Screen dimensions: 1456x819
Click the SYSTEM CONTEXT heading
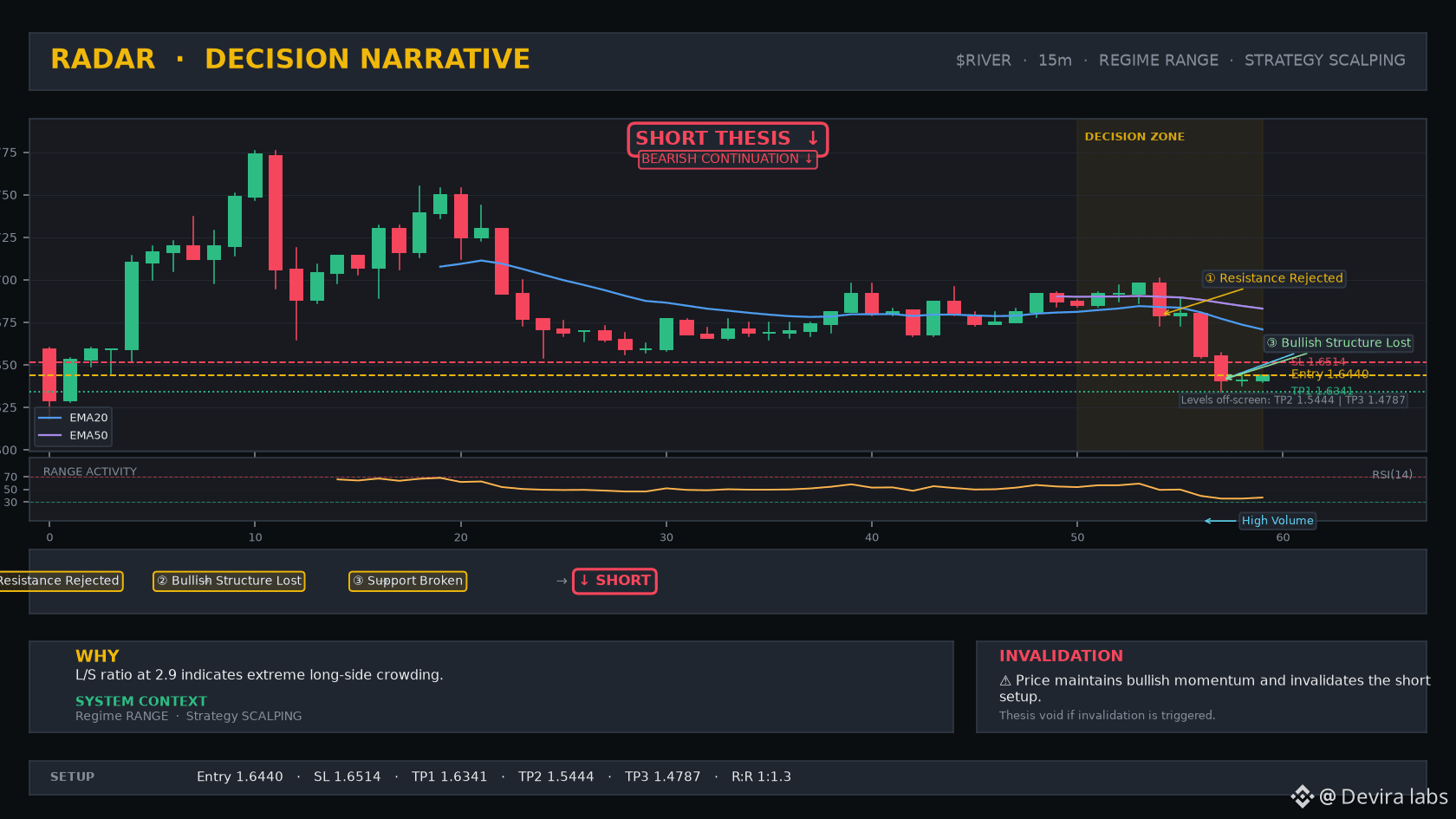pyautogui.click(x=141, y=701)
